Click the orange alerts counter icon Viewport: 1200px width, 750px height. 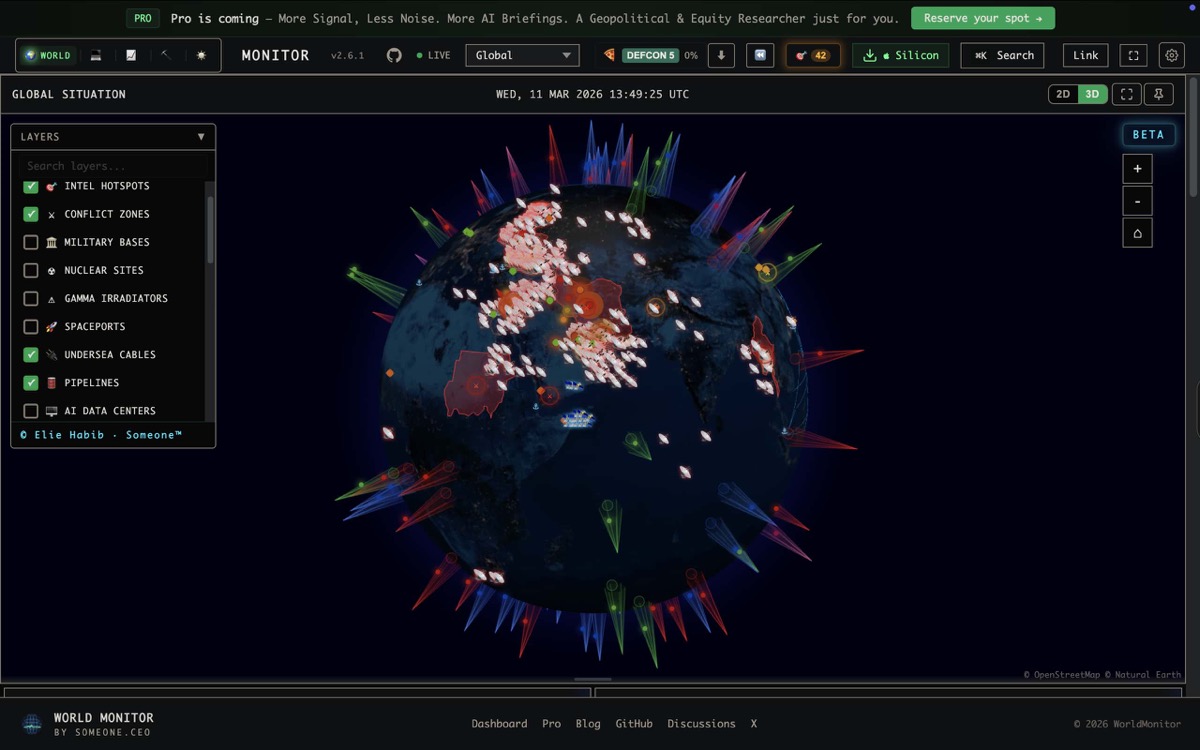coord(812,55)
